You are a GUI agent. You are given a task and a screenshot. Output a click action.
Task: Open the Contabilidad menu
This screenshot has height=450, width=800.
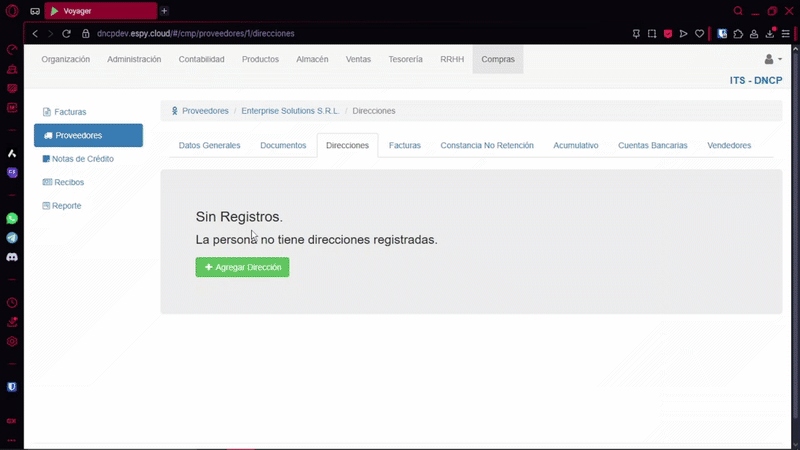pos(202,59)
